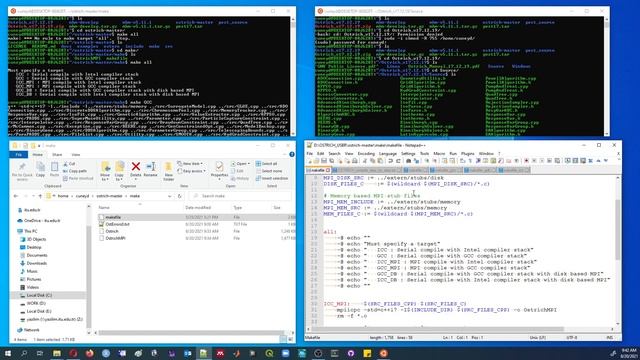Click Search make box in Explorer
This screenshot has width=640, height=360.
coord(241,196)
